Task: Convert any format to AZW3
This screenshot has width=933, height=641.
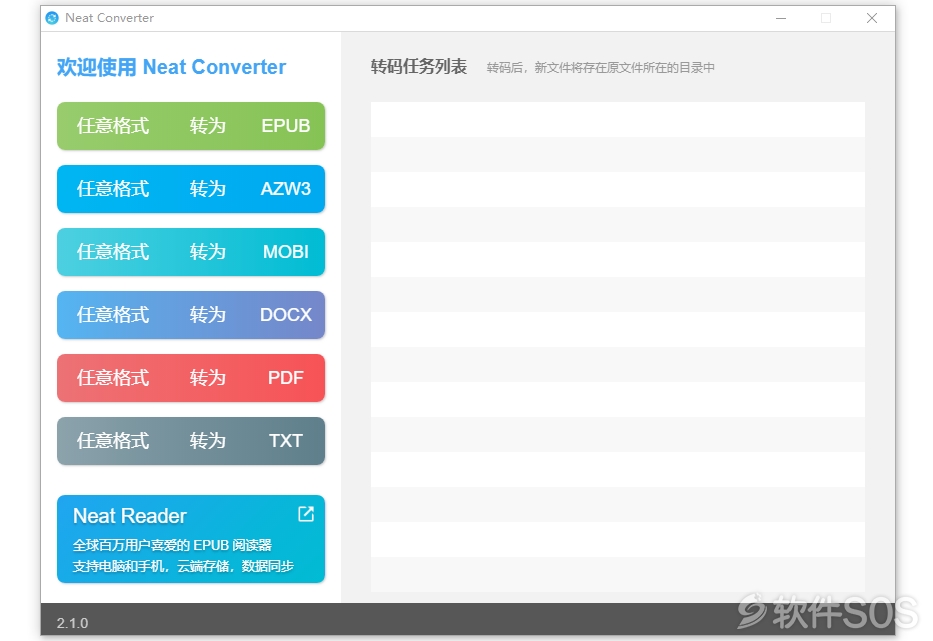Action: coord(191,189)
